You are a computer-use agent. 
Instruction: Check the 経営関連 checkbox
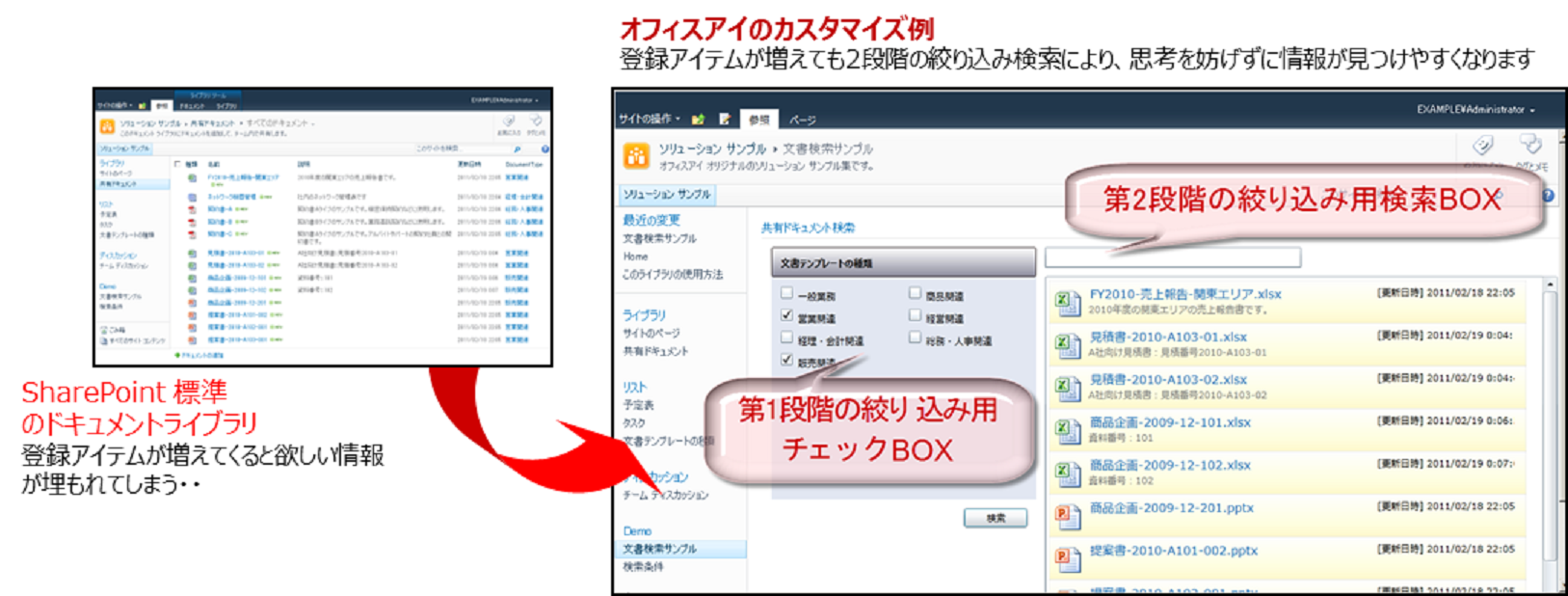click(915, 315)
